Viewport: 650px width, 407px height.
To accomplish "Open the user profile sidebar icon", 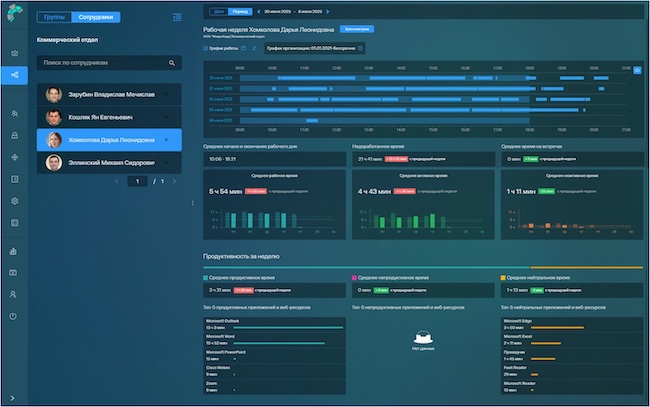I will [x=13, y=294].
